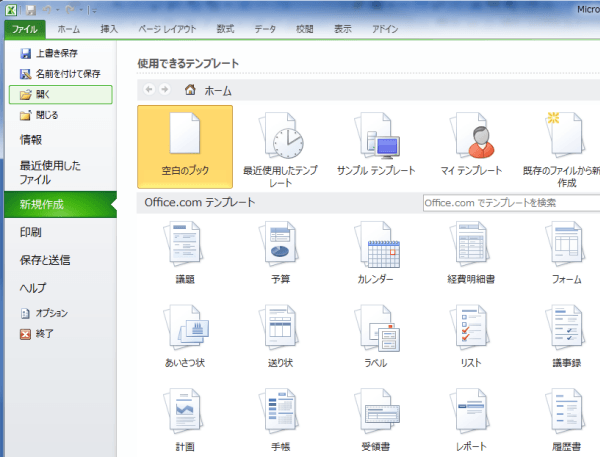Switch to the ファイル tab
600x457 pixels.
click(24, 30)
